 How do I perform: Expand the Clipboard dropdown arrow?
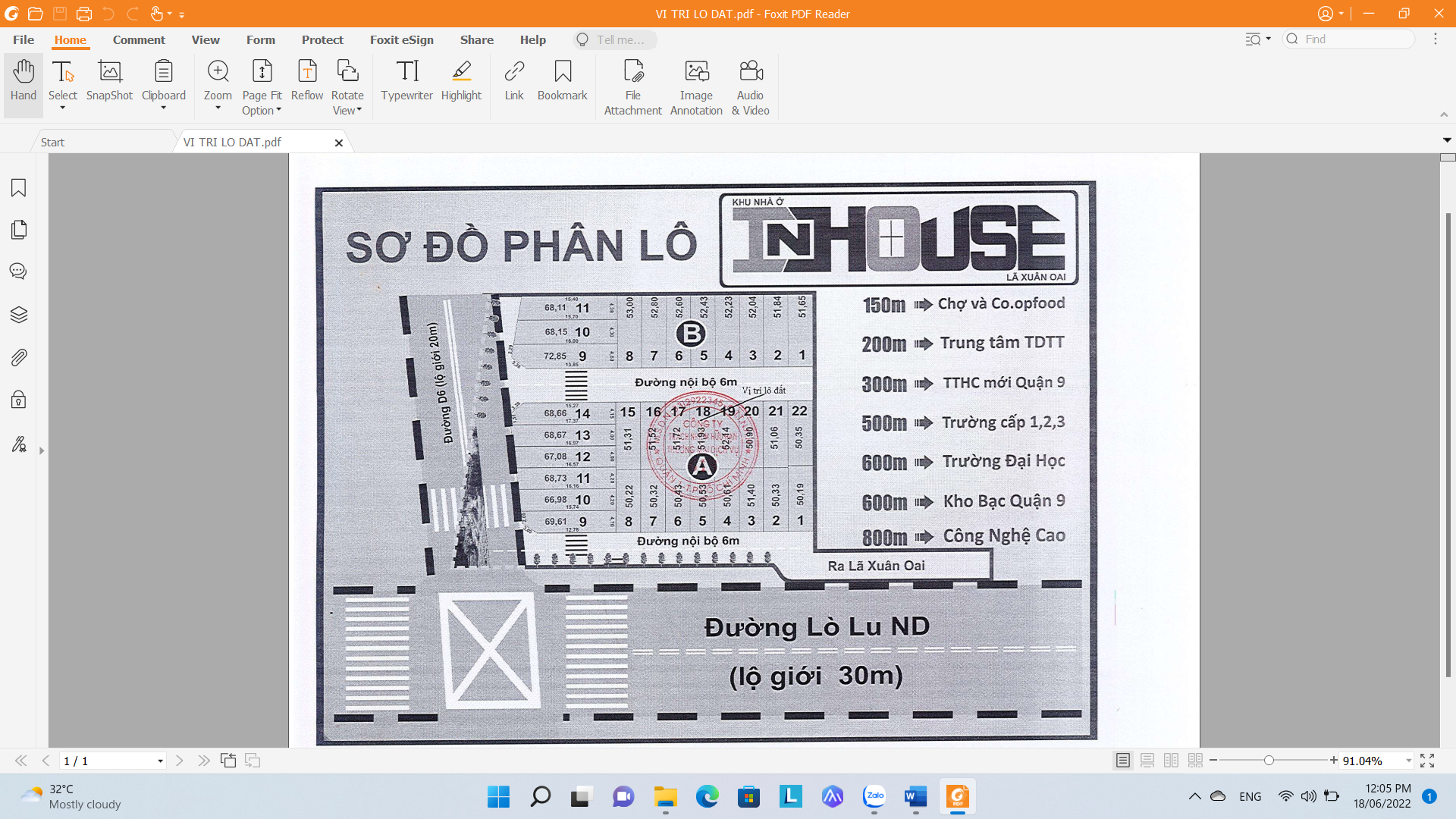tap(164, 108)
